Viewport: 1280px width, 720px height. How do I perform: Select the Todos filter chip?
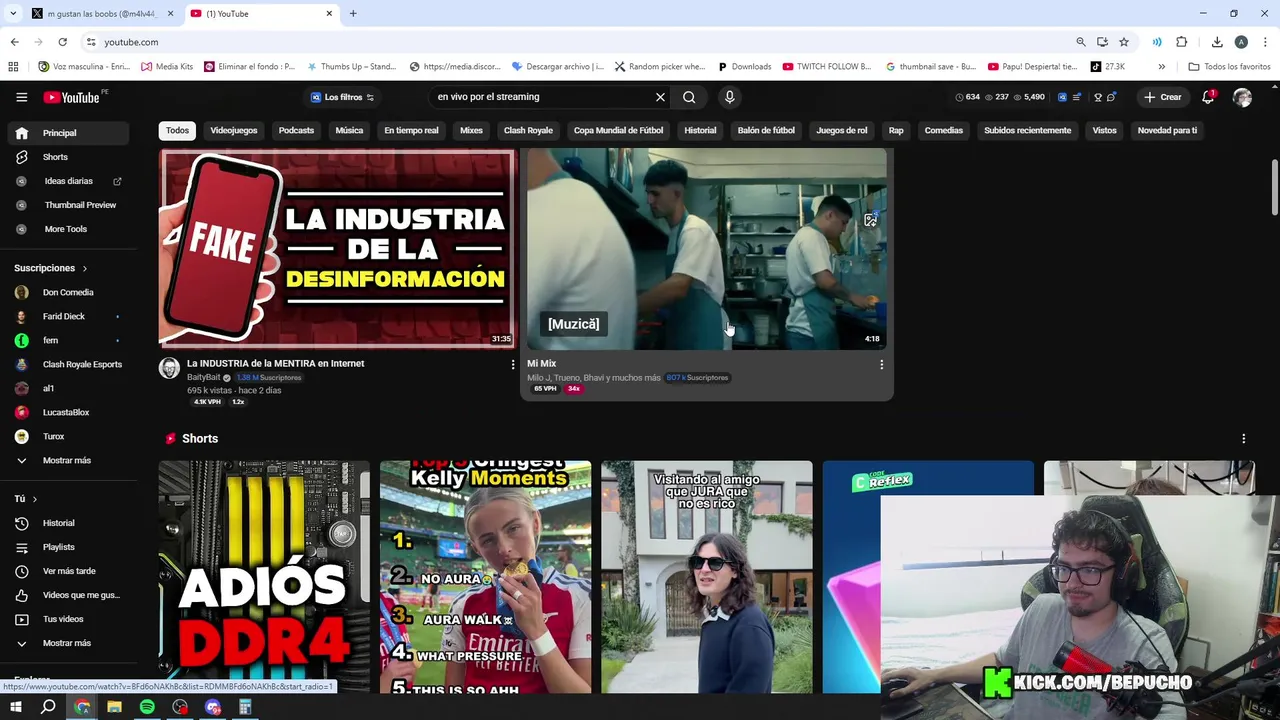coord(177,130)
